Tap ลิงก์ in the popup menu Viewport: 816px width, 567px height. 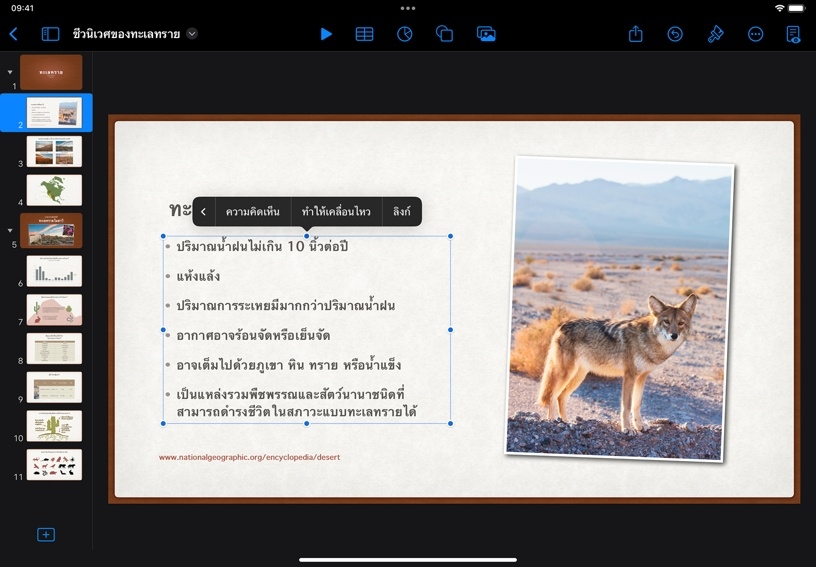click(402, 212)
